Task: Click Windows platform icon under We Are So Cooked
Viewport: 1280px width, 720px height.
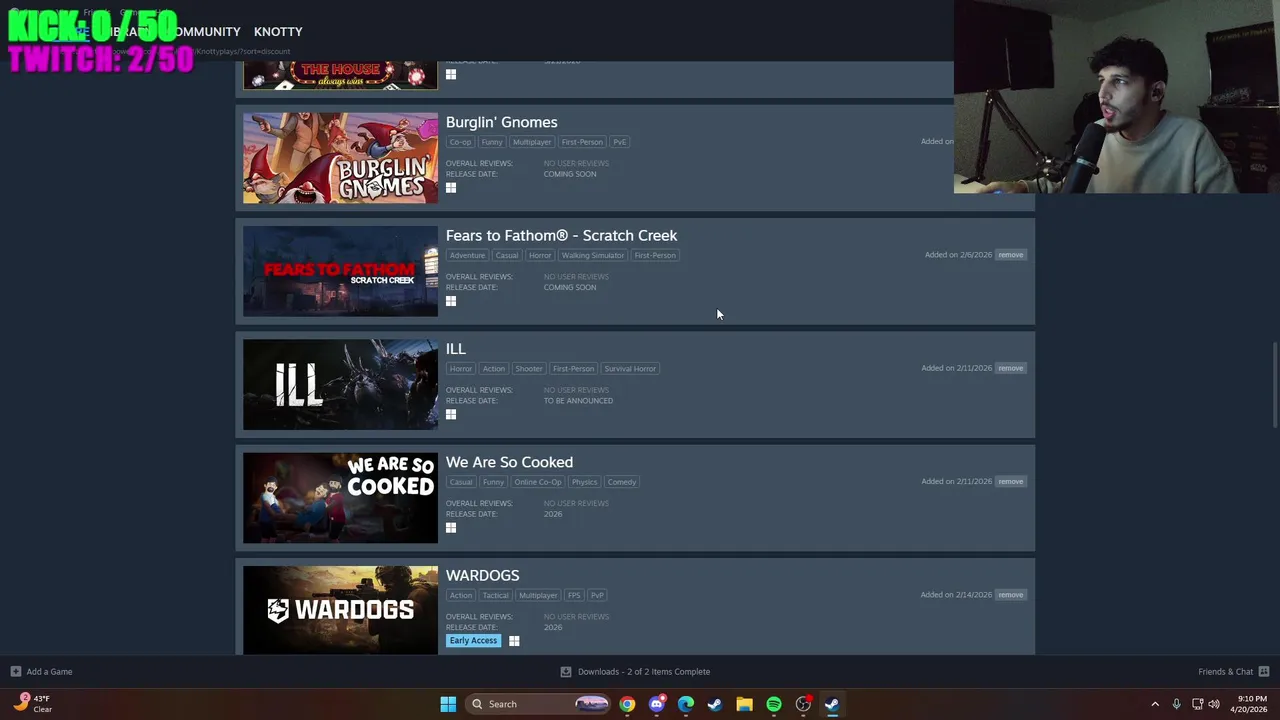Action: coord(451,528)
